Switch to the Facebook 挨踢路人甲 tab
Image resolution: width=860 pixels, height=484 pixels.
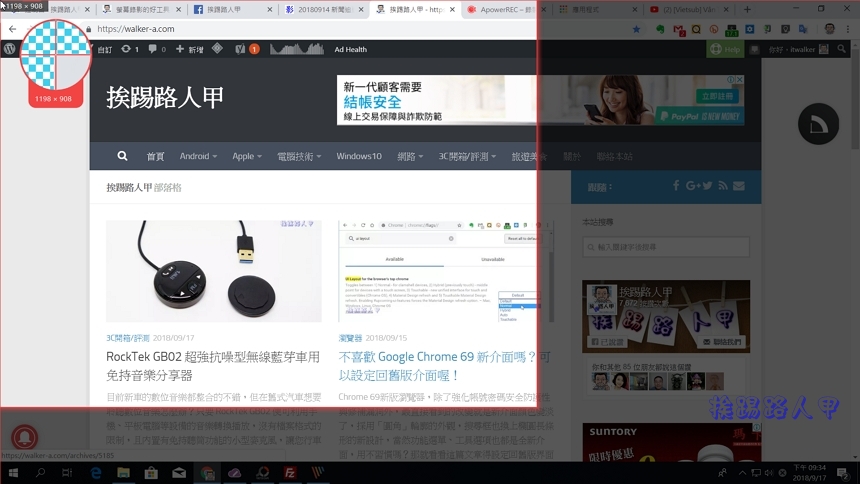(233, 9)
